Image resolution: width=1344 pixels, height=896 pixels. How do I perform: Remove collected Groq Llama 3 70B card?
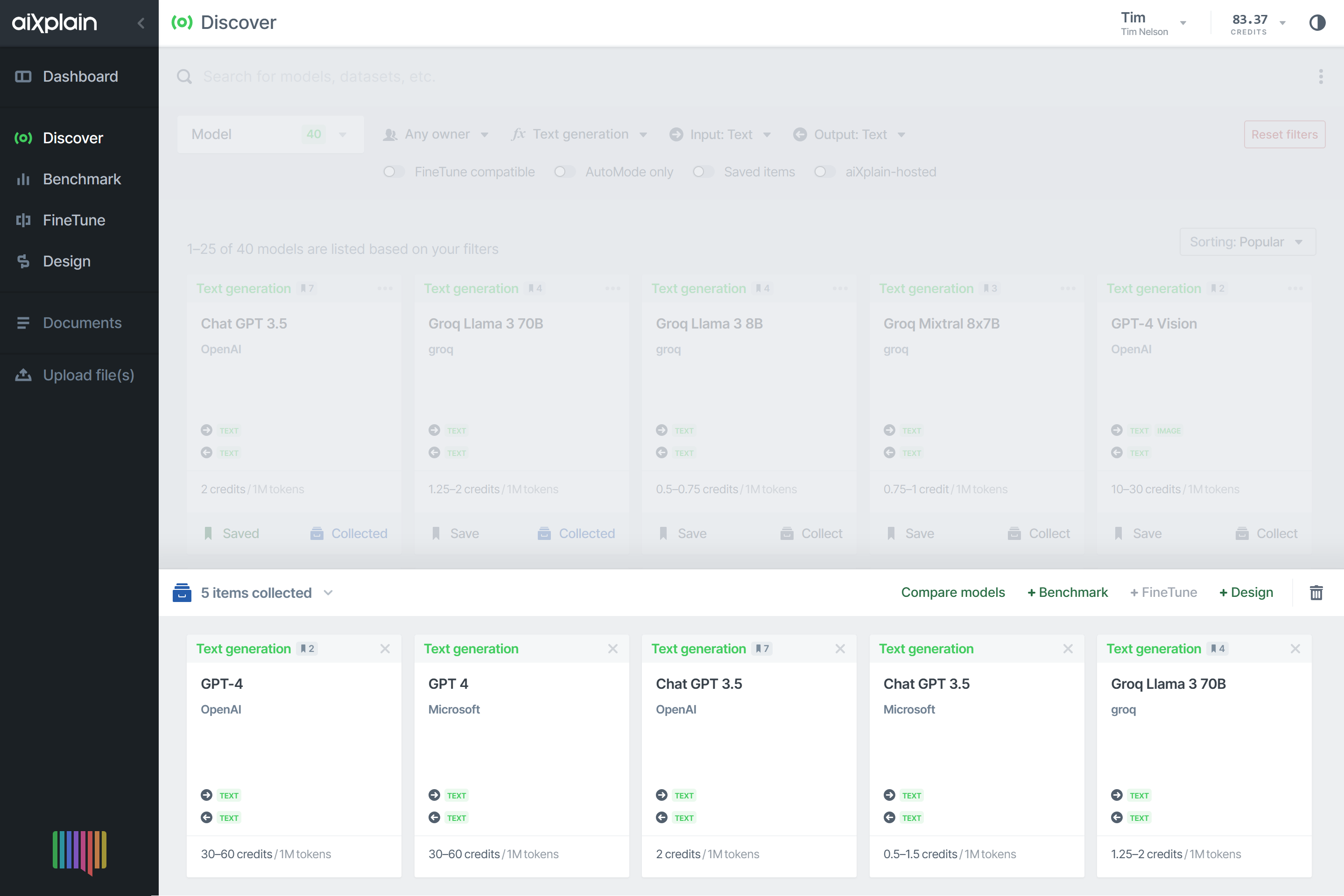pyautogui.click(x=1295, y=649)
